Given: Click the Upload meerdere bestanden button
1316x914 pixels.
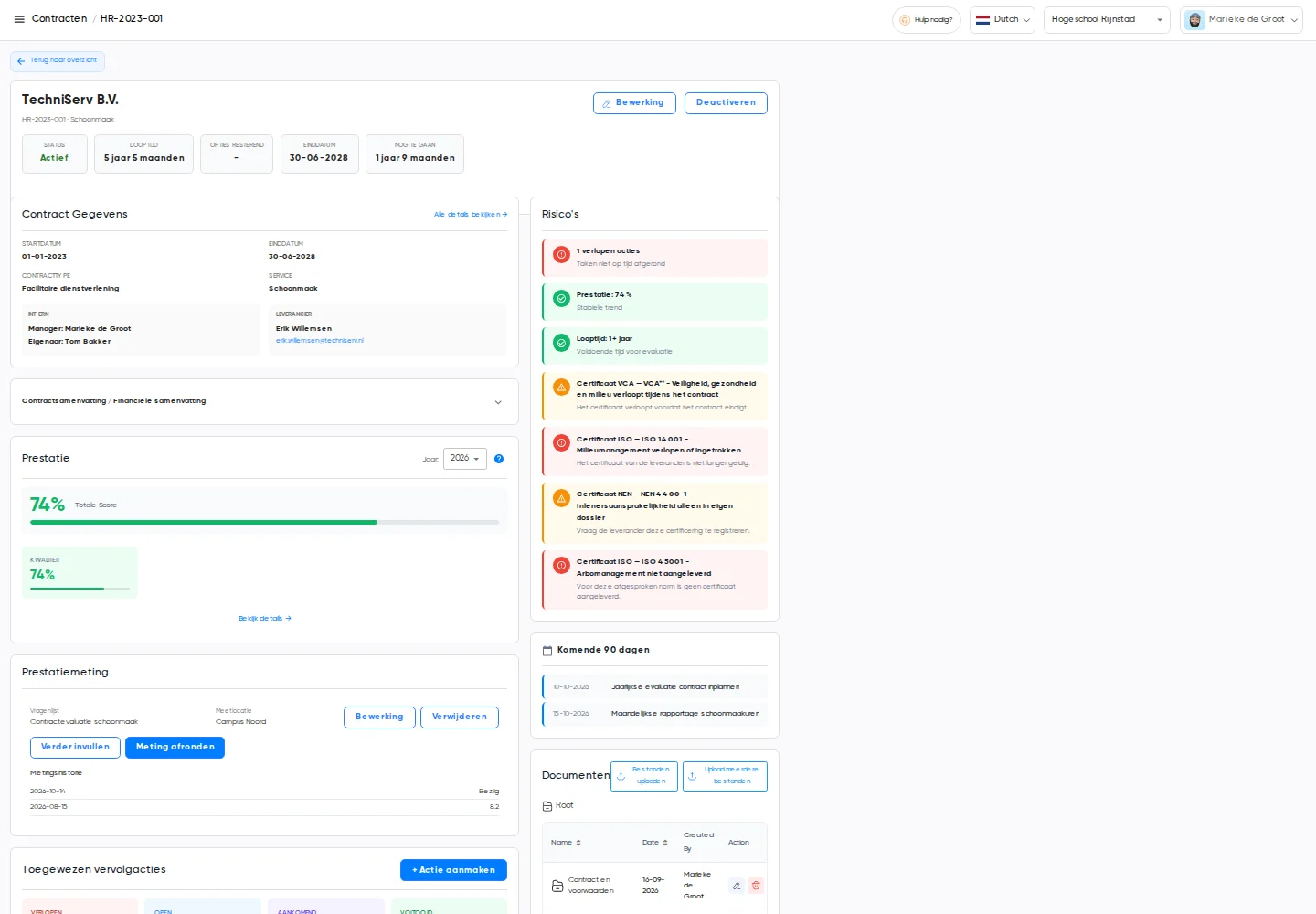Looking at the screenshot, I should (725, 776).
